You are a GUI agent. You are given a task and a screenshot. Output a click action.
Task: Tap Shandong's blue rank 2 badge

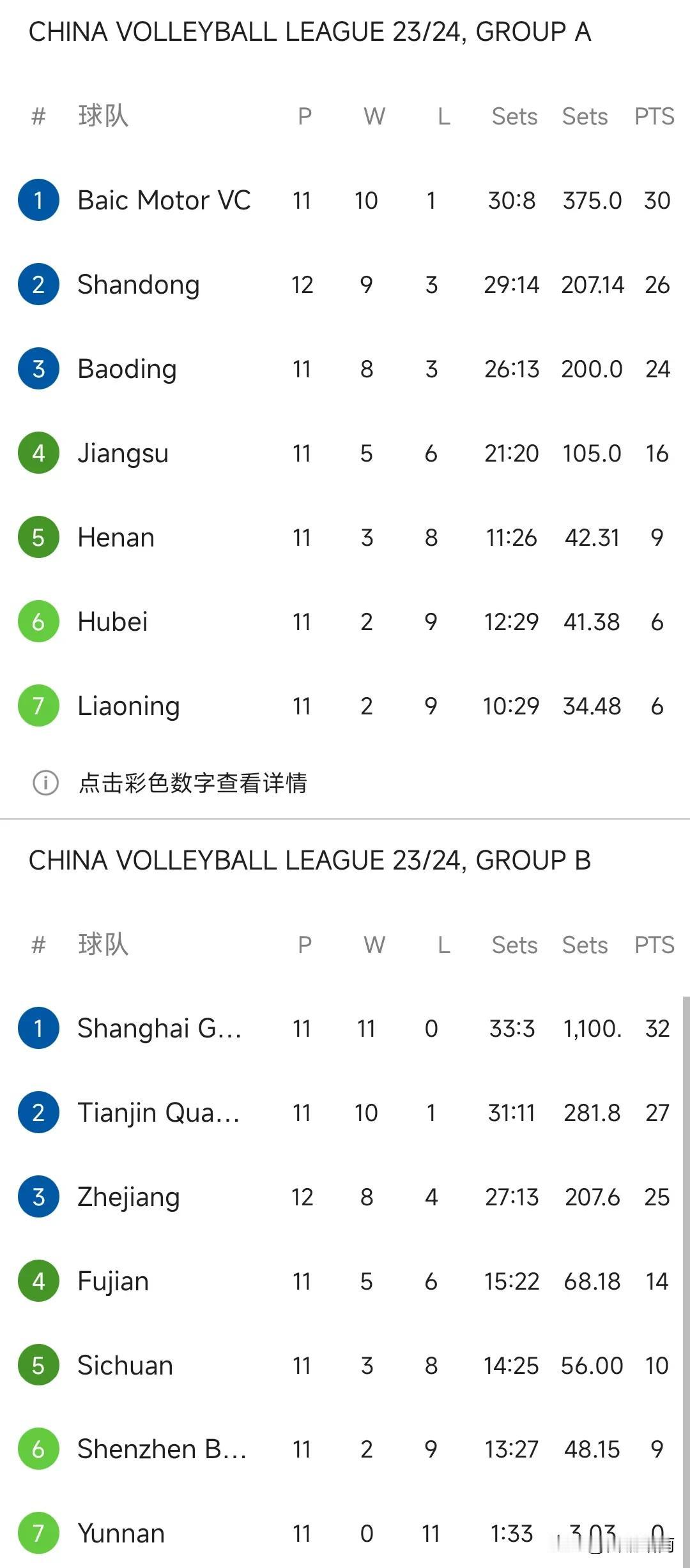[38, 285]
